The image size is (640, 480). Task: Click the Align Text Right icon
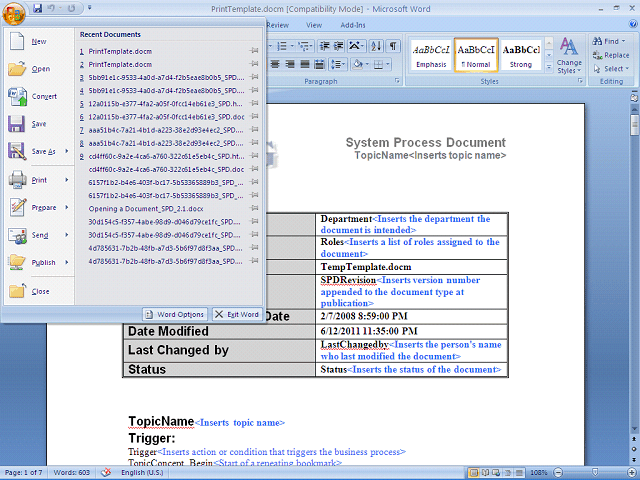click(x=290, y=64)
